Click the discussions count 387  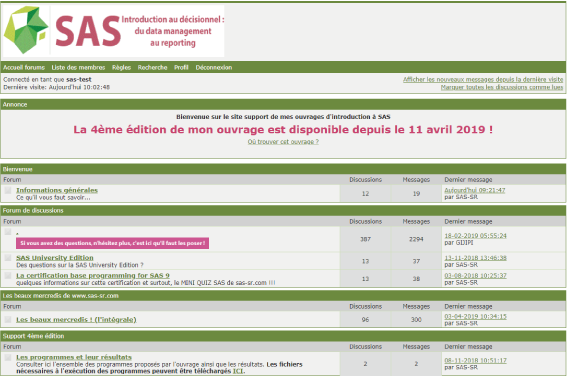pos(365,239)
